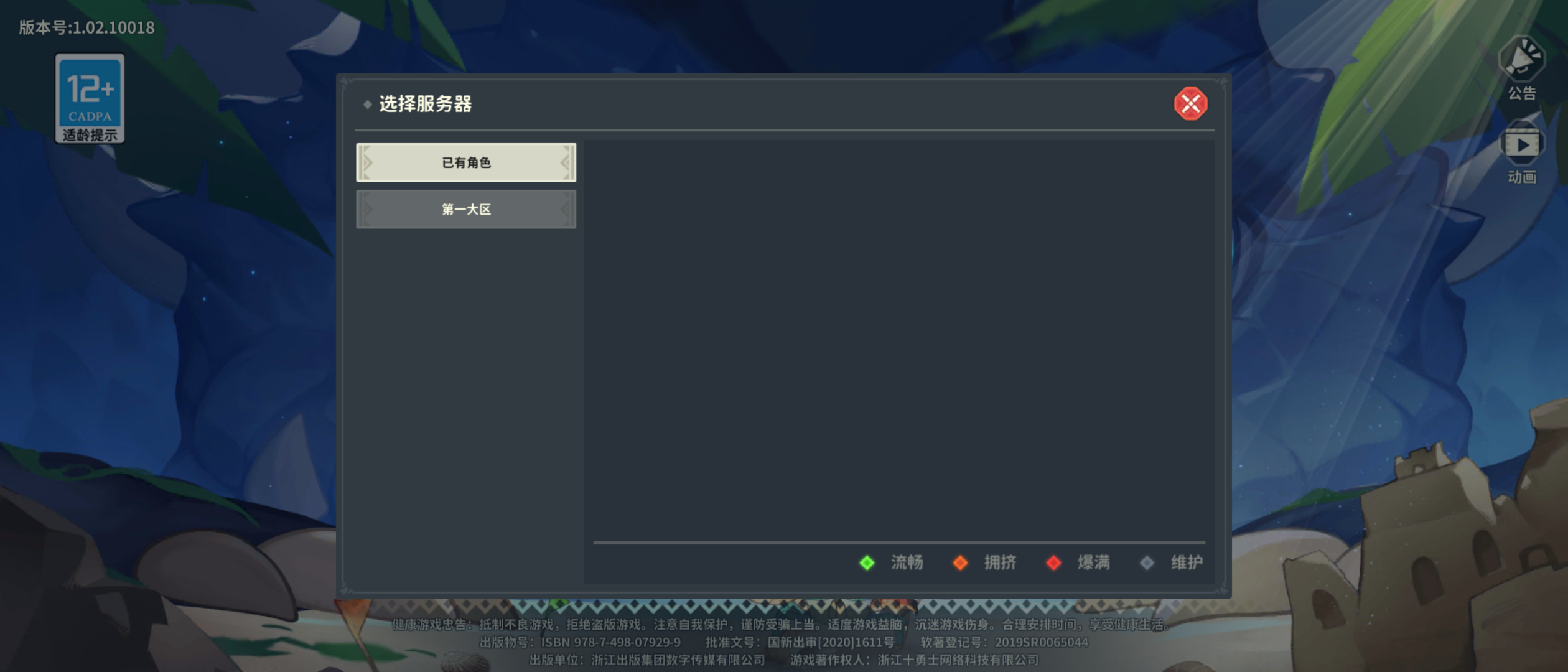
Task: Click the version number 版本号:1.02.10018
Action: [x=86, y=27]
